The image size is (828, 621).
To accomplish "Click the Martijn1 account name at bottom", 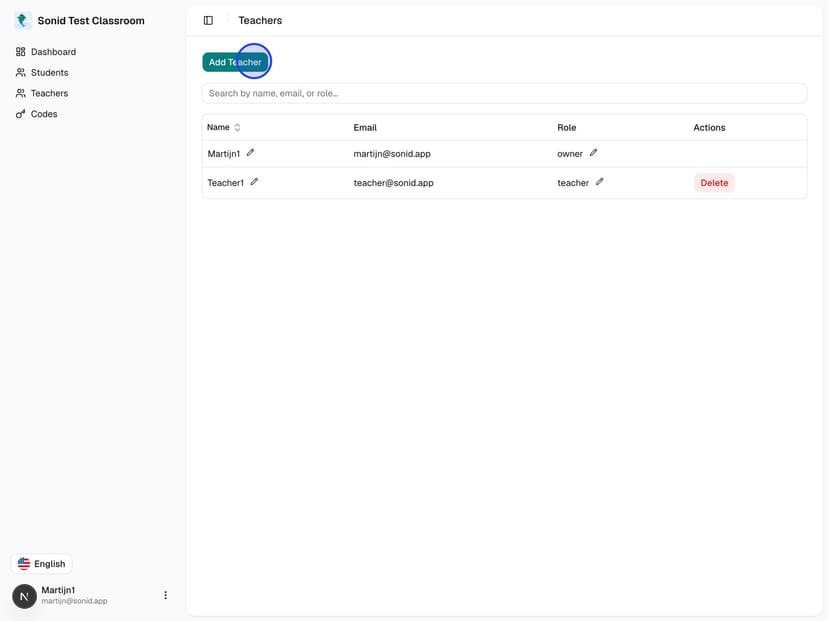I will tap(58, 590).
